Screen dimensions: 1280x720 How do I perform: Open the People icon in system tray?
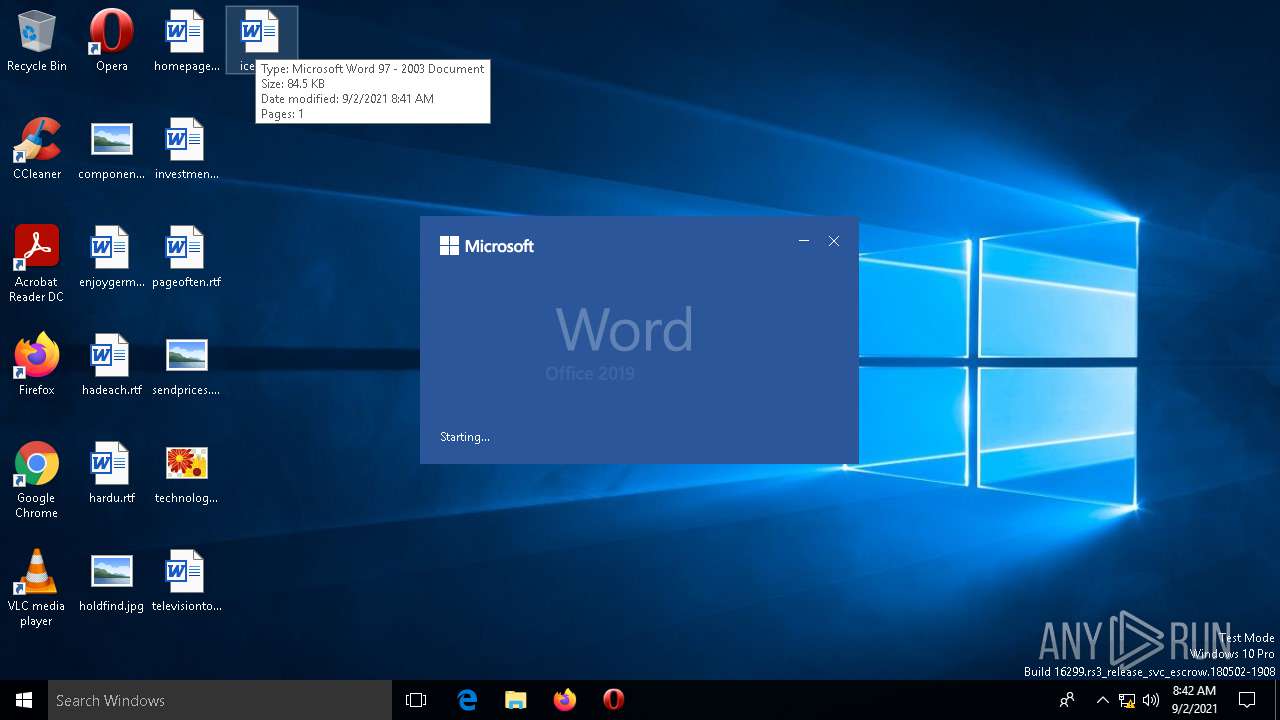(x=1067, y=700)
